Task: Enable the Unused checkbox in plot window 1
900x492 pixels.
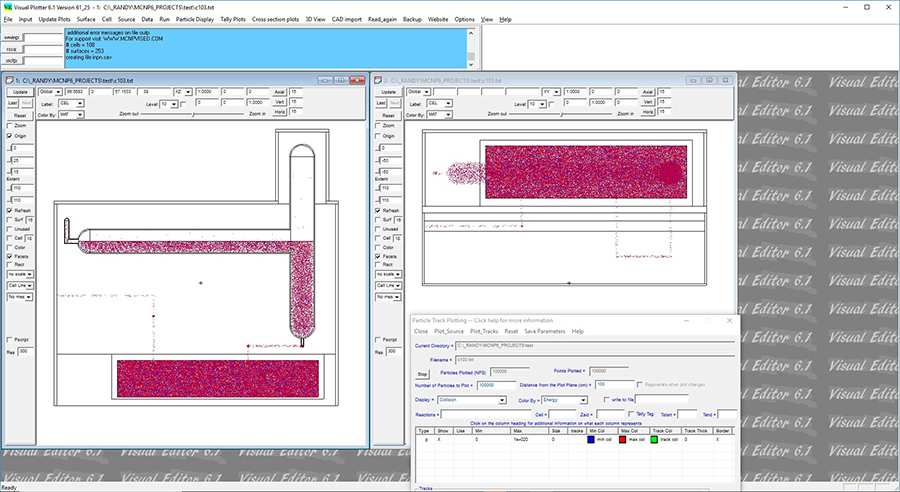Action: tap(9, 229)
